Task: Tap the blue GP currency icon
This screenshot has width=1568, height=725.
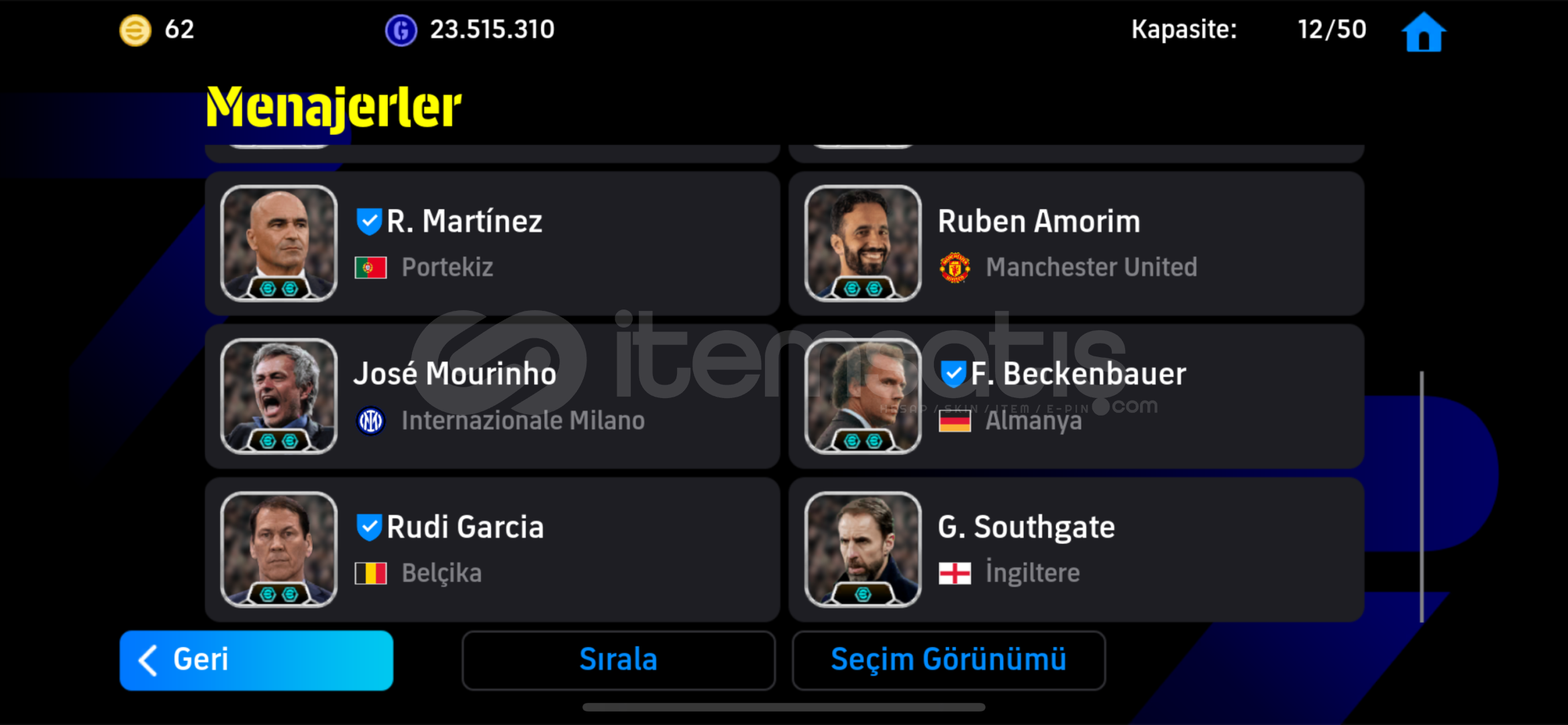Action: click(x=401, y=30)
